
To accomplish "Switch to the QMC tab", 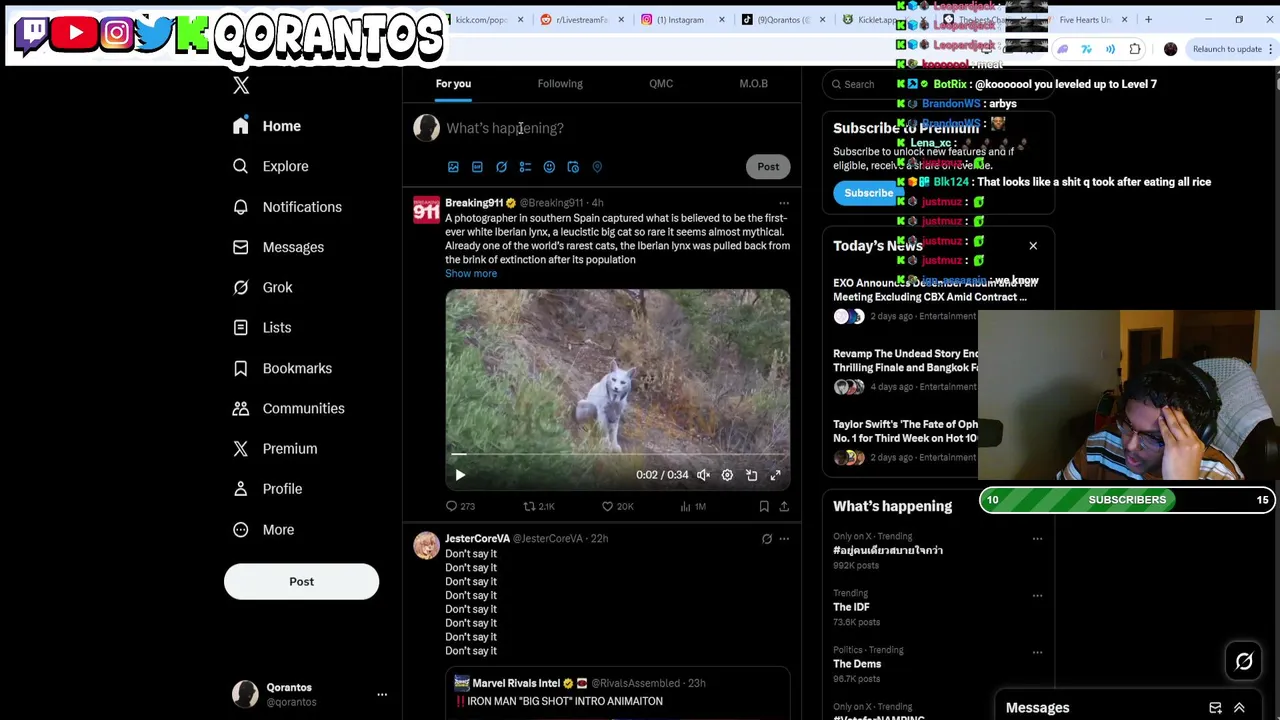I will pyautogui.click(x=661, y=84).
